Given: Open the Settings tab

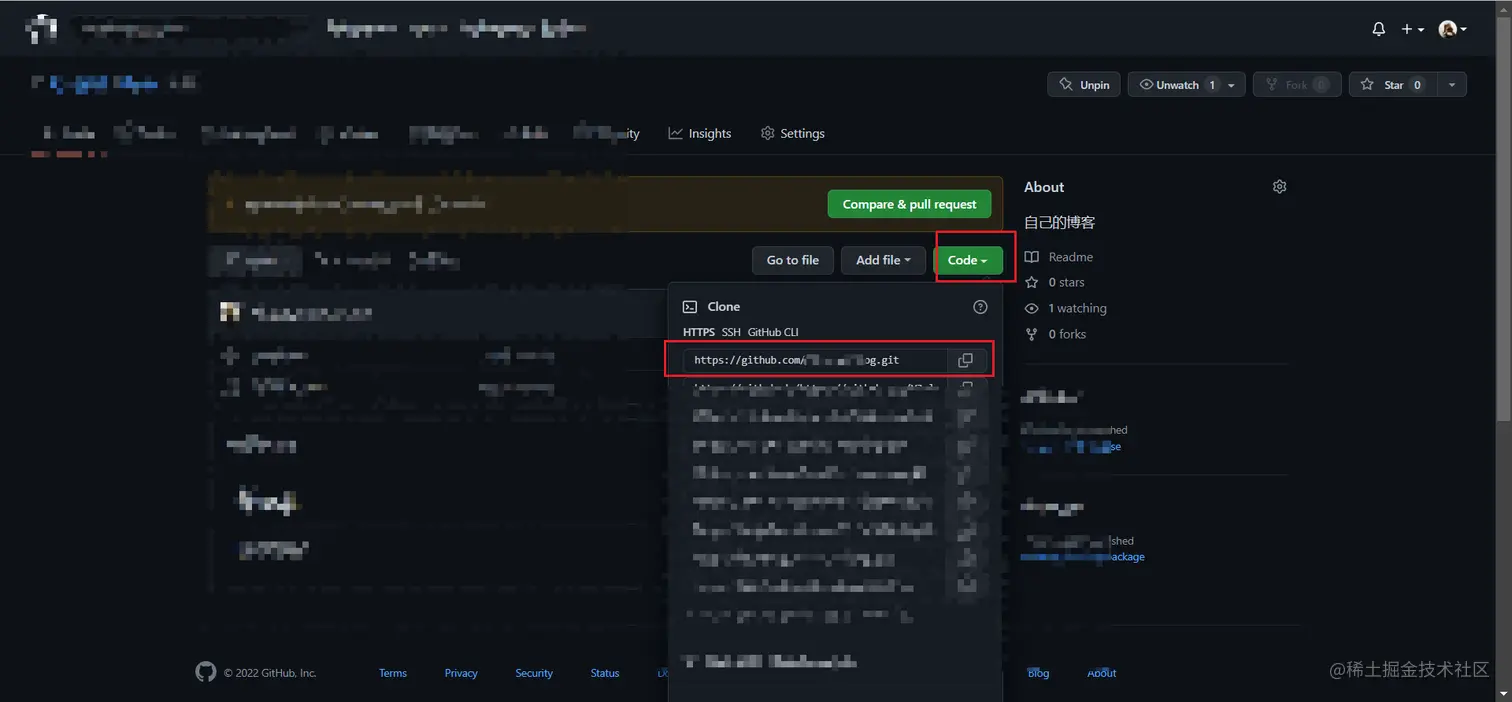Looking at the screenshot, I should [x=793, y=133].
